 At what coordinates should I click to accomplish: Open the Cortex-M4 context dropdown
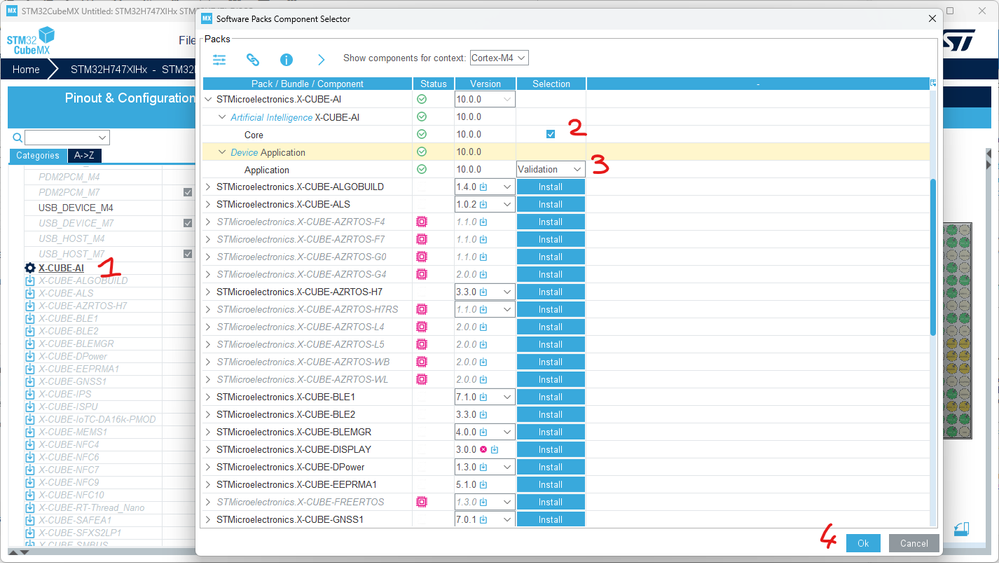(x=499, y=58)
